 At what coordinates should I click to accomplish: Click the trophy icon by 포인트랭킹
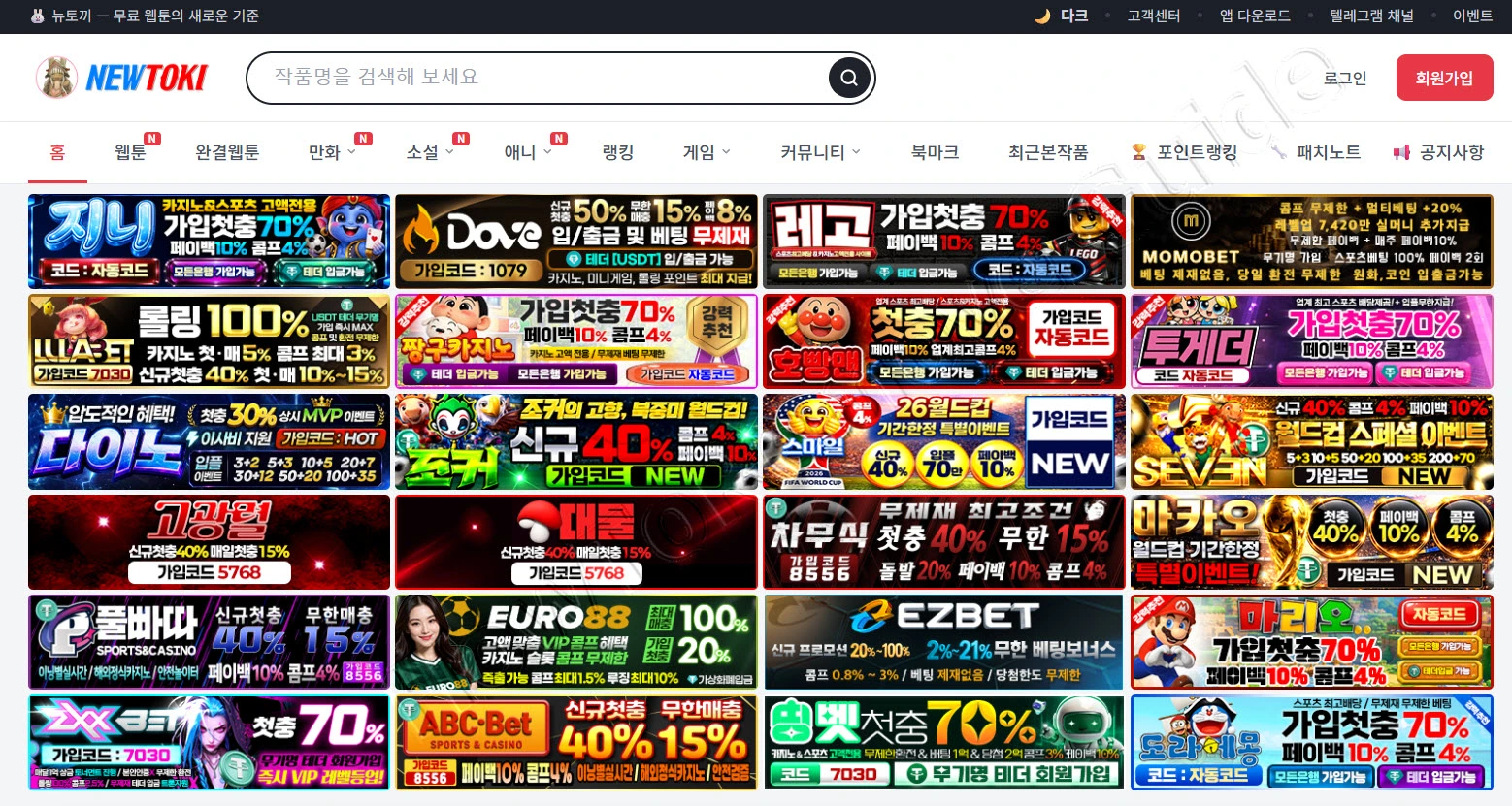click(1139, 152)
